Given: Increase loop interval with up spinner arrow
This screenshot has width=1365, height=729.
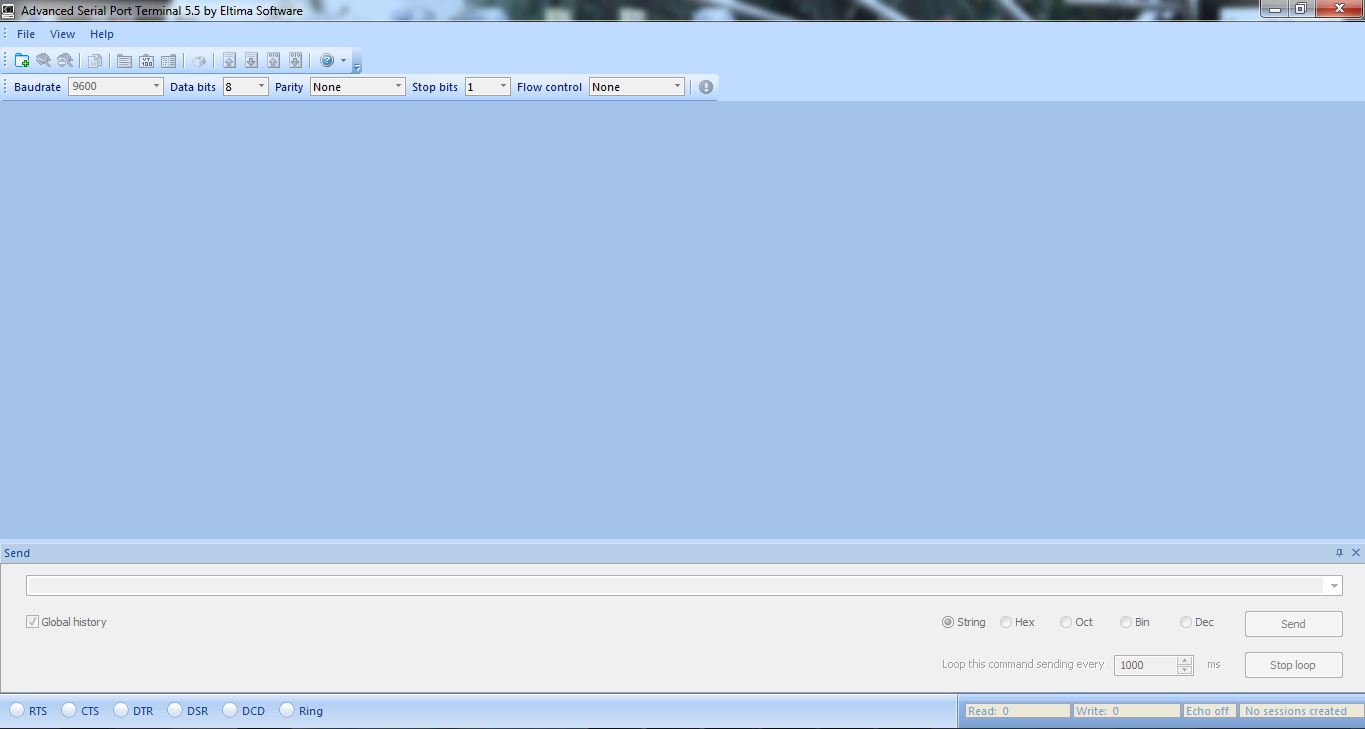Looking at the screenshot, I should [x=1185, y=660].
